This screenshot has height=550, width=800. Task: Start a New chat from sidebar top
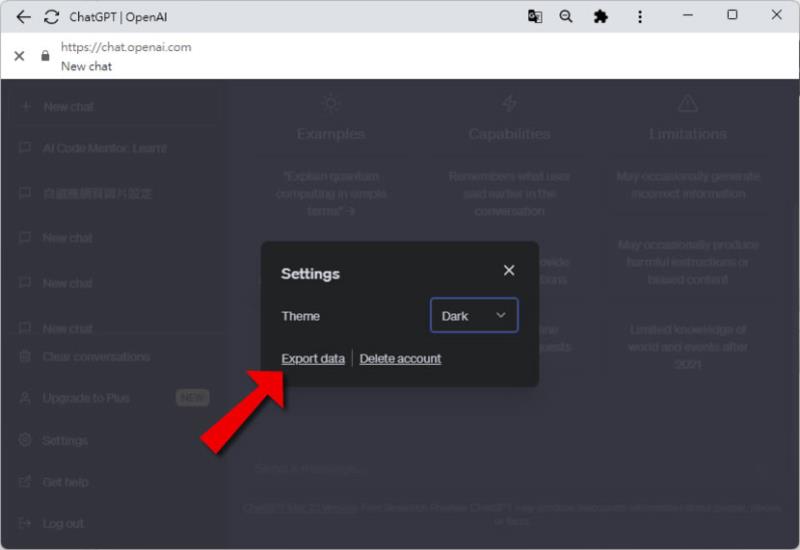115,107
